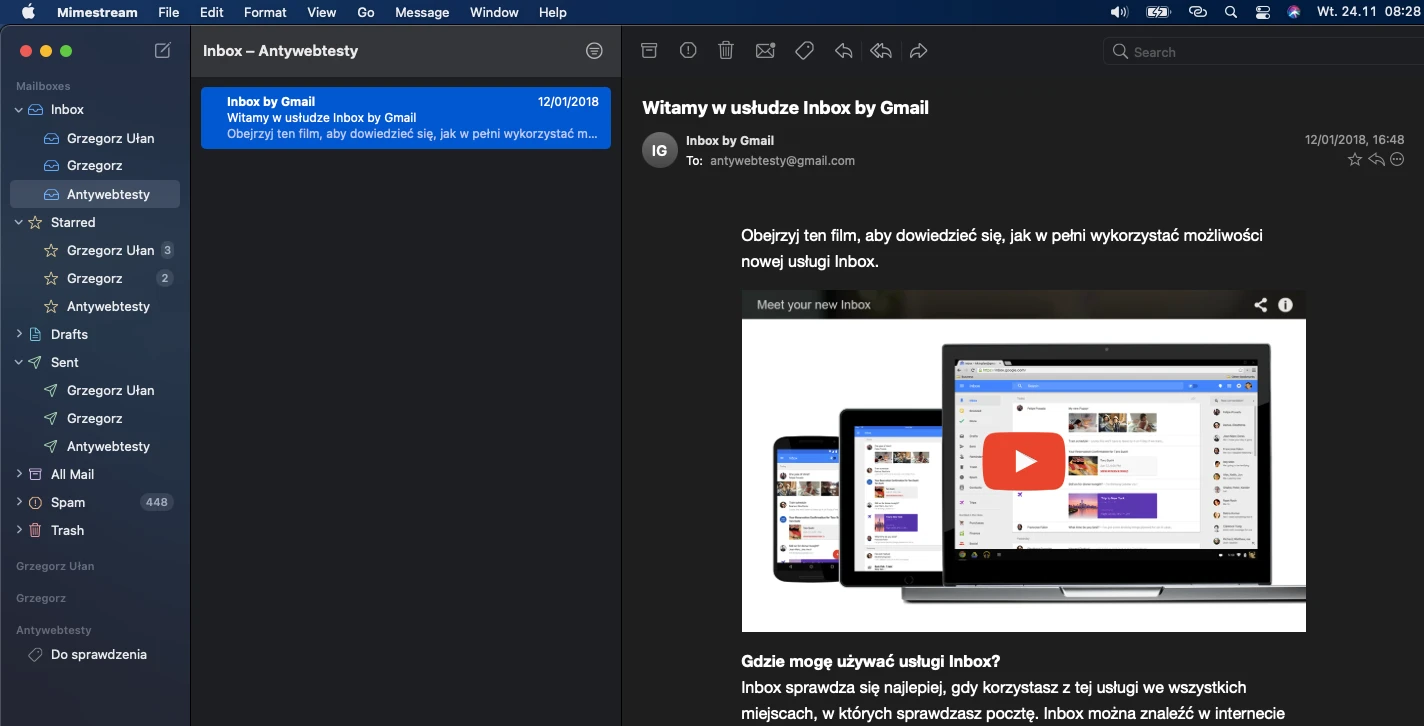Collapse the Starred mailbox group
Viewport: 1424px width, 726px height.
click(18, 222)
